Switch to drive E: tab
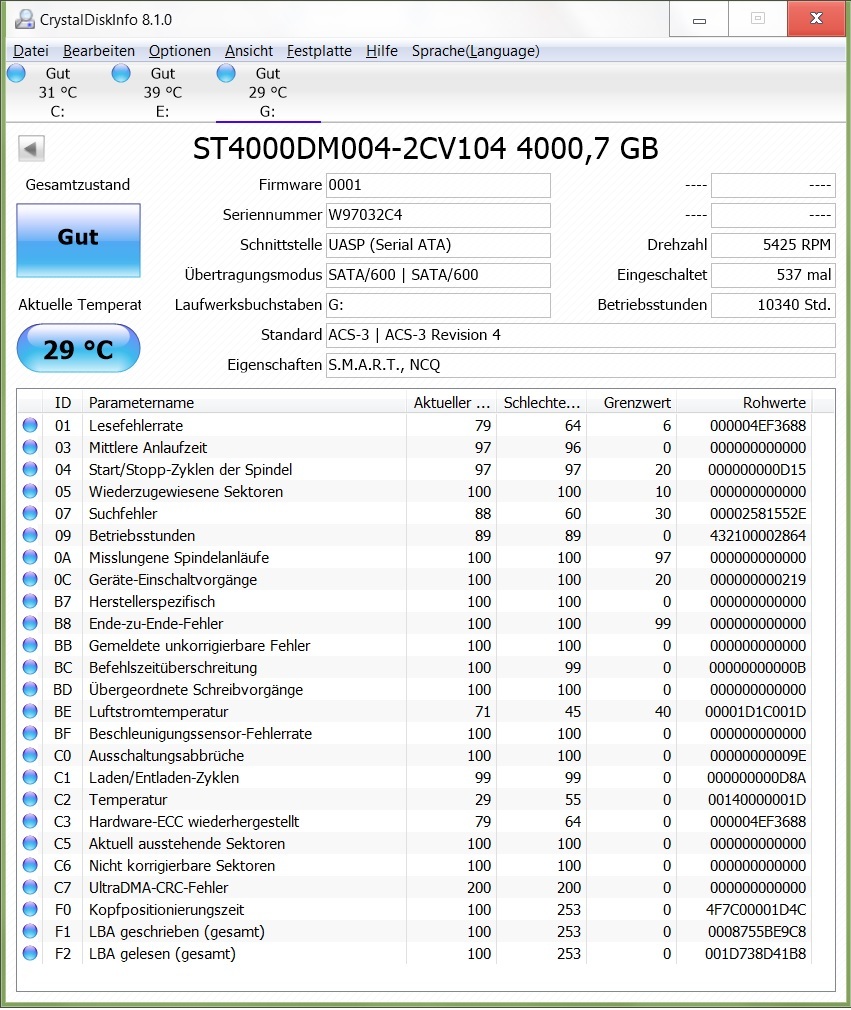 pyautogui.click(x=162, y=92)
